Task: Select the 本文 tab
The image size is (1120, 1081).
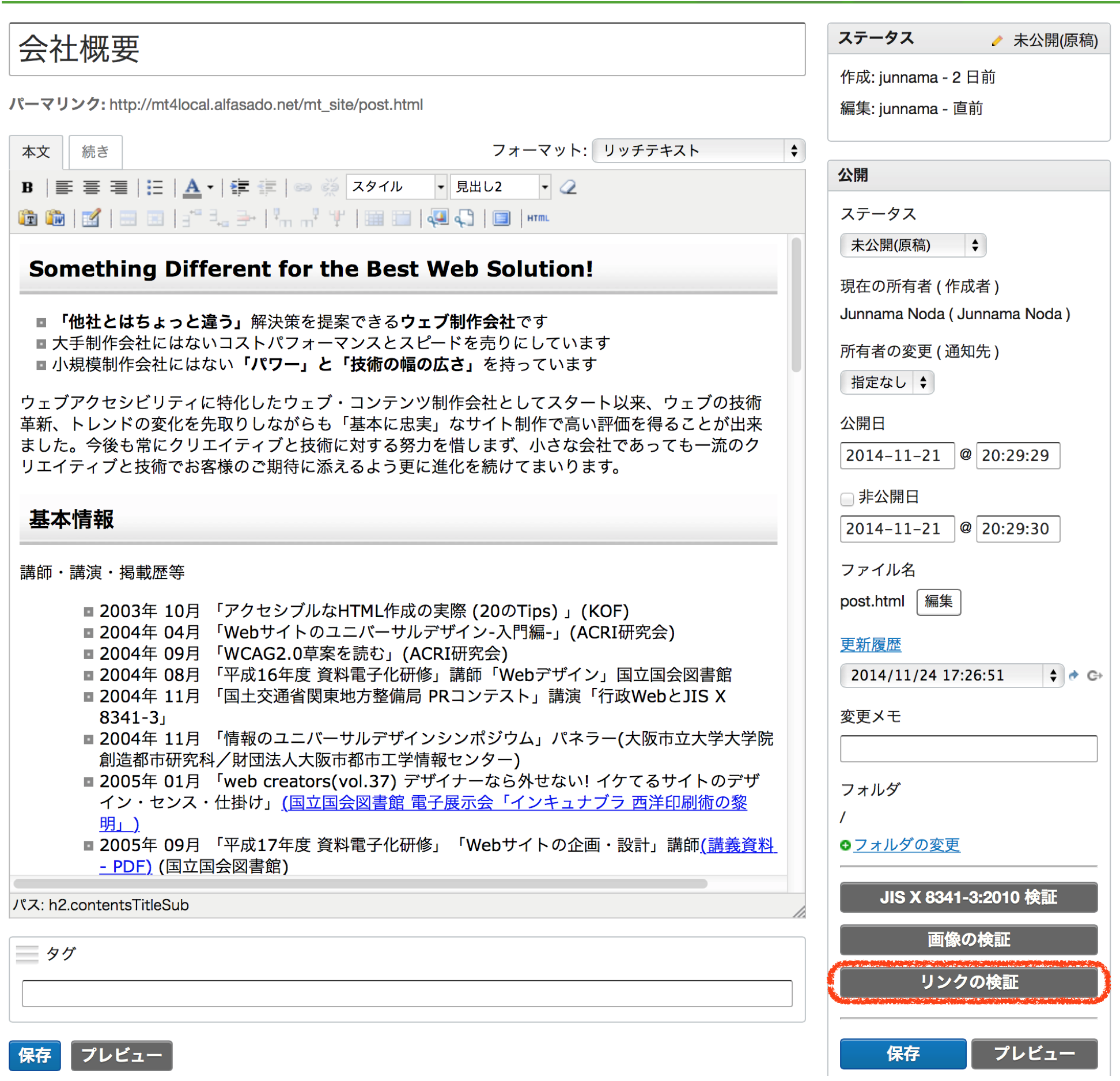Action: 36,152
